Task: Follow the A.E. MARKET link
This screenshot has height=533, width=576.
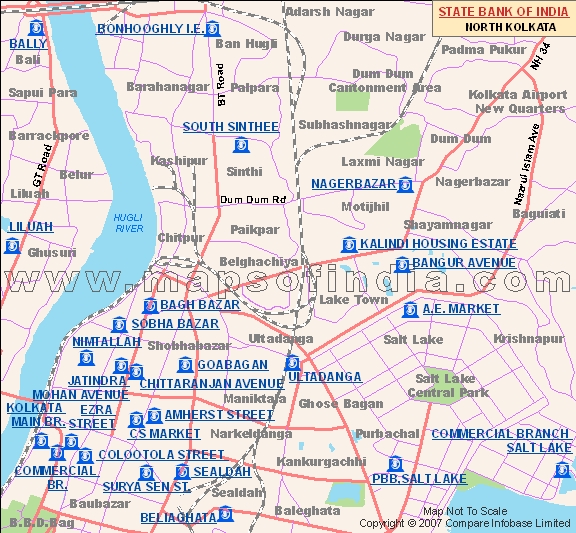Action: click(461, 309)
